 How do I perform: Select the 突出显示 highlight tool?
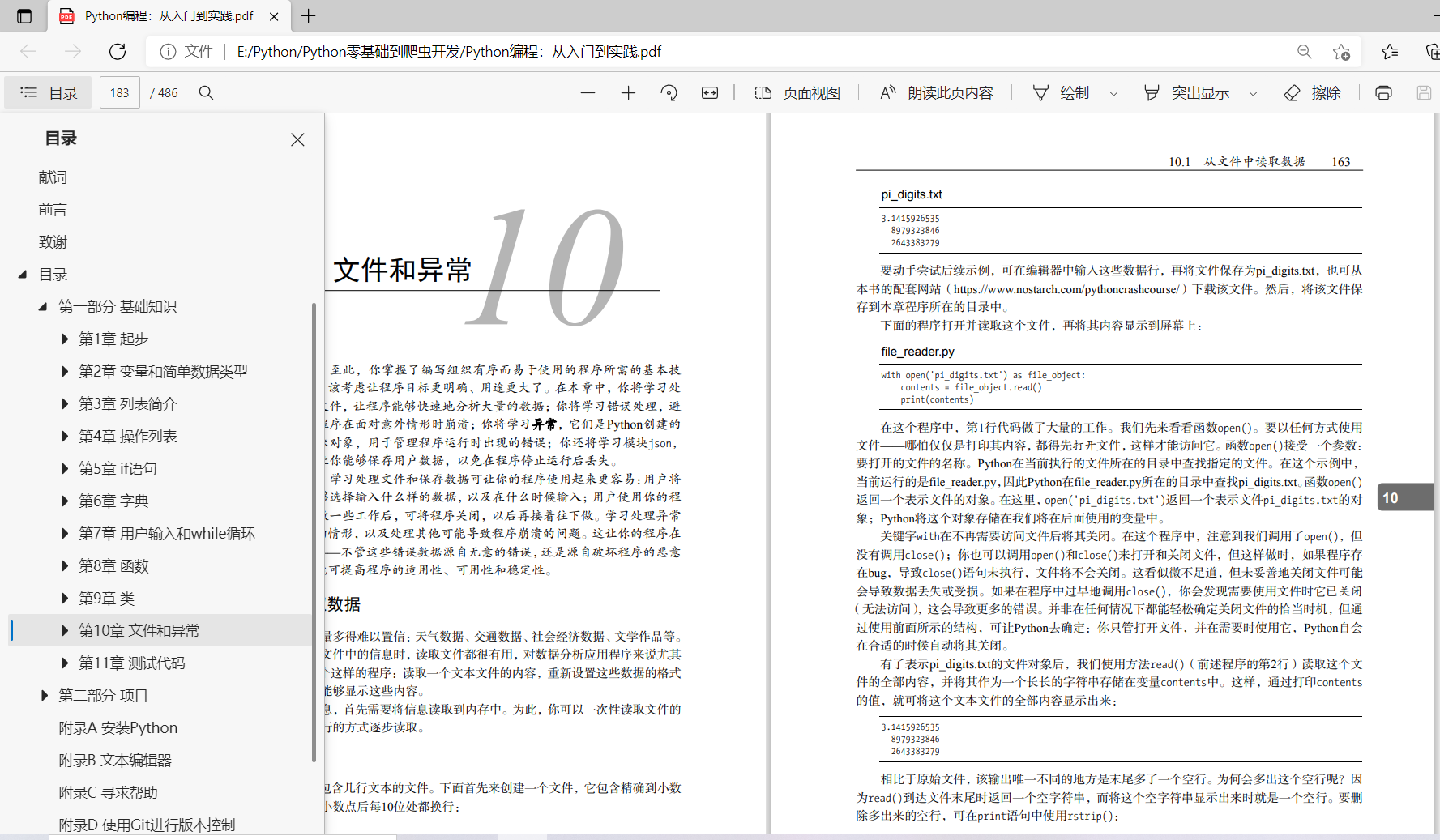coord(1186,93)
